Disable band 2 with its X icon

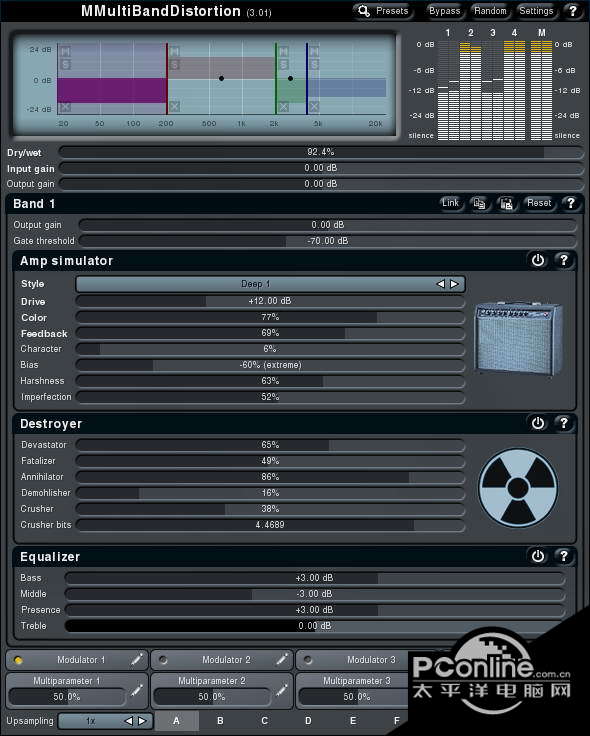click(175, 107)
